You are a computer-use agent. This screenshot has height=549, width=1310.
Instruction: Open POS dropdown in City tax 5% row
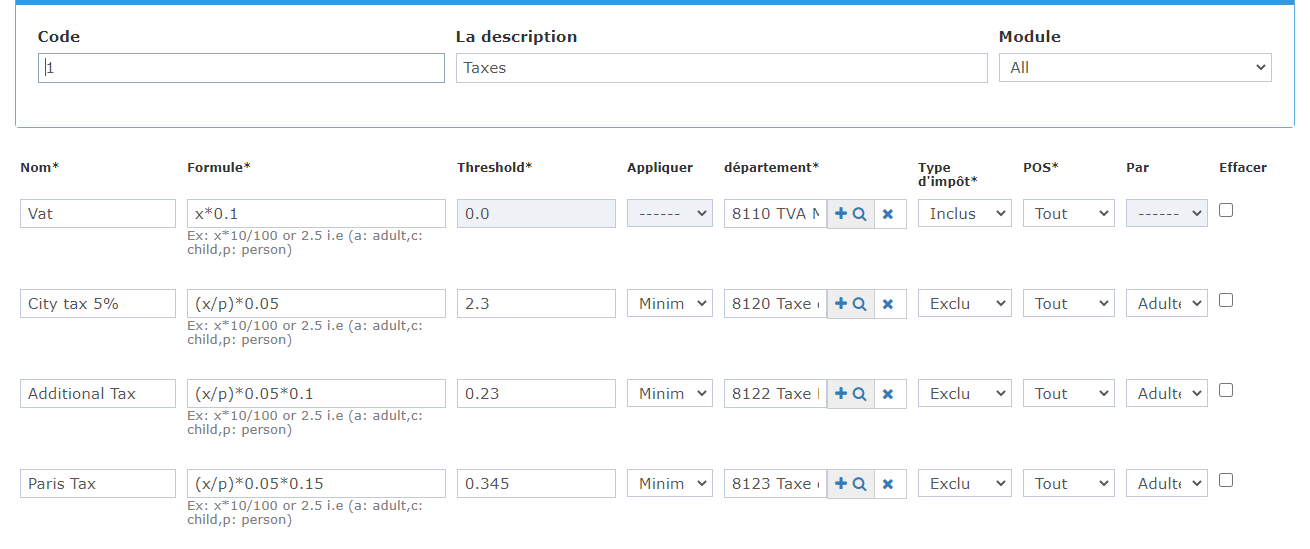(1068, 304)
